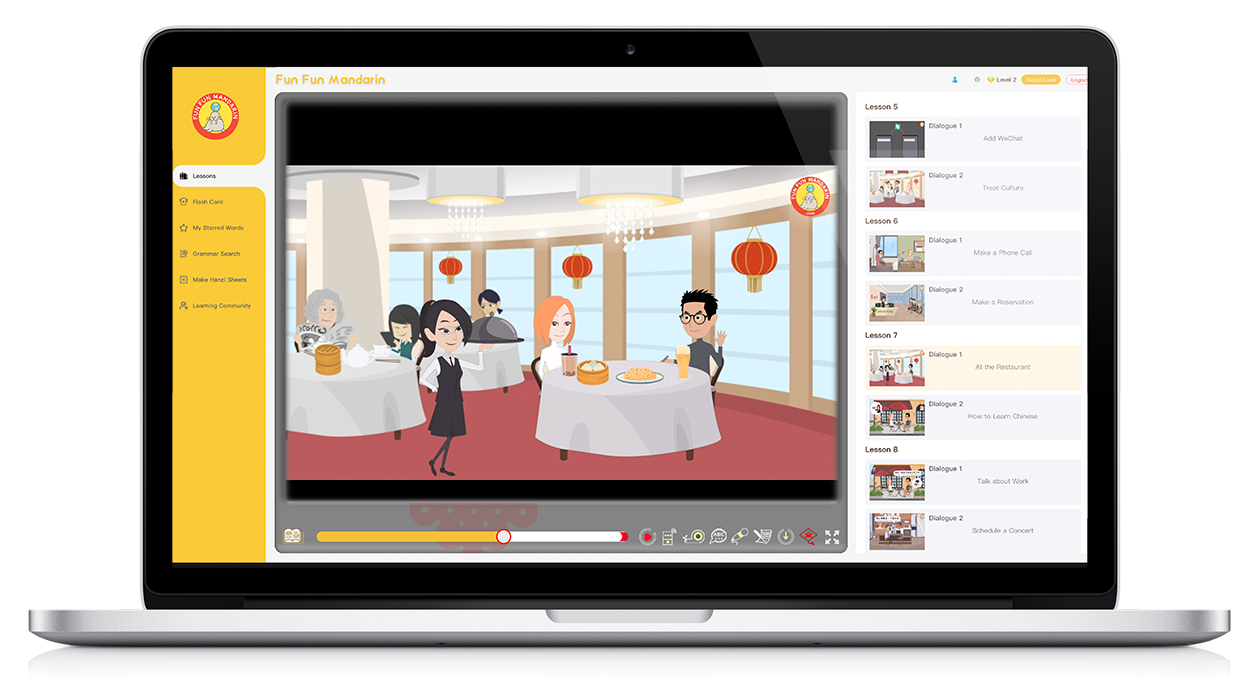The image size is (1260, 680).
Task: Click the red record button in player bar
Action: [x=647, y=537]
